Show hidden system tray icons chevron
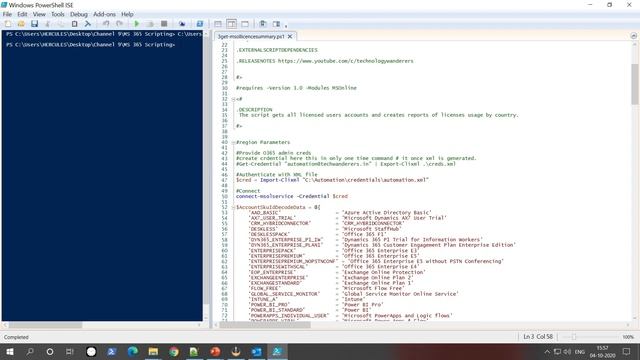Viewport: 640px width, 360px height. (x=547, y=351)
